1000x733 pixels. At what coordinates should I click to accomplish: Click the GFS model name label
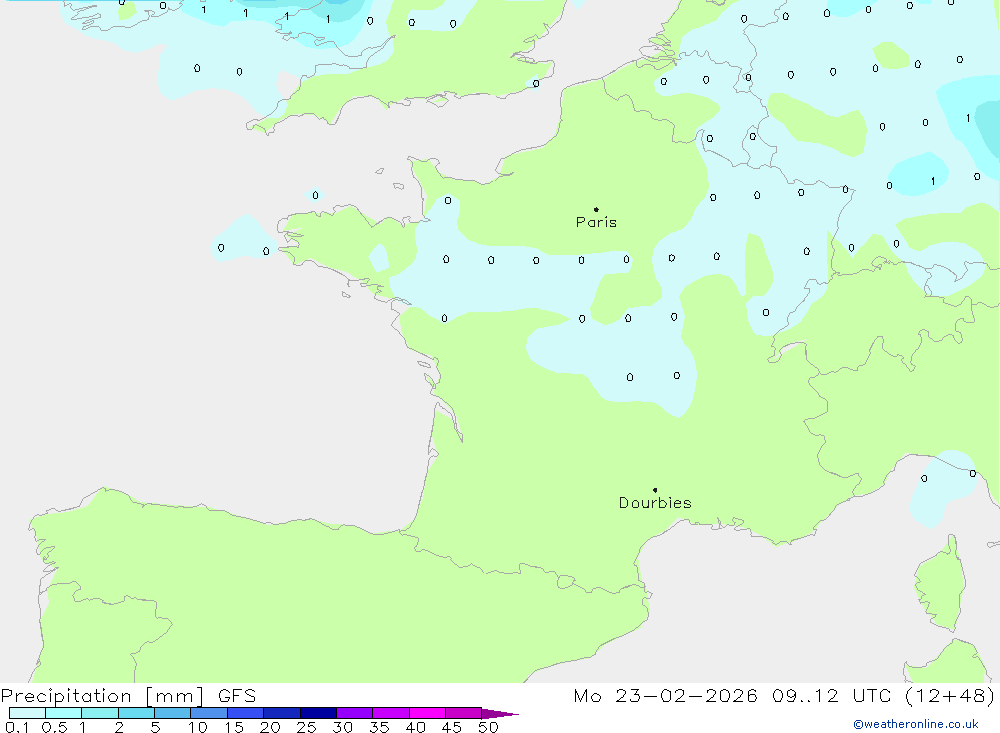(x=237, y=696)
